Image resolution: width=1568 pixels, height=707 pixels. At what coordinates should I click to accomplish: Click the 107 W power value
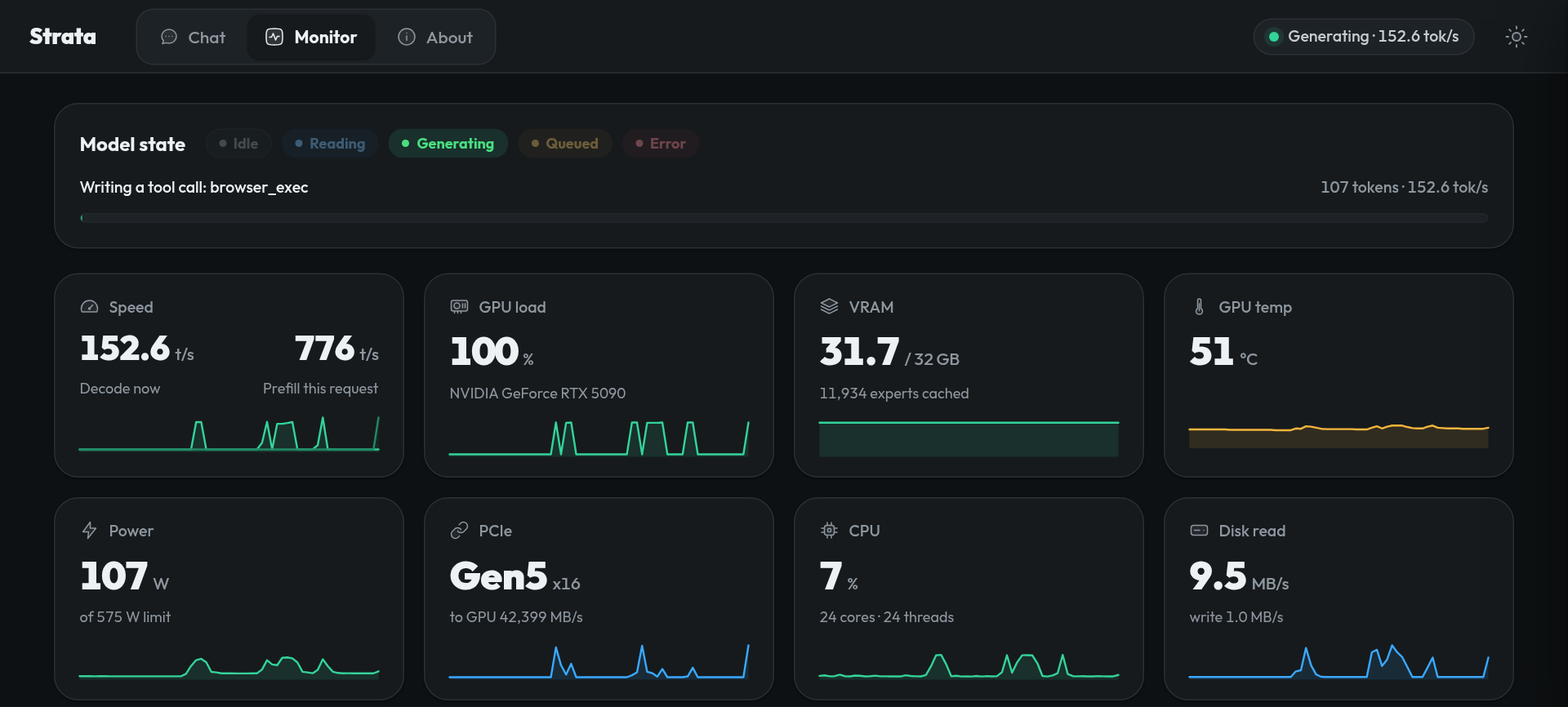(124, 576)
